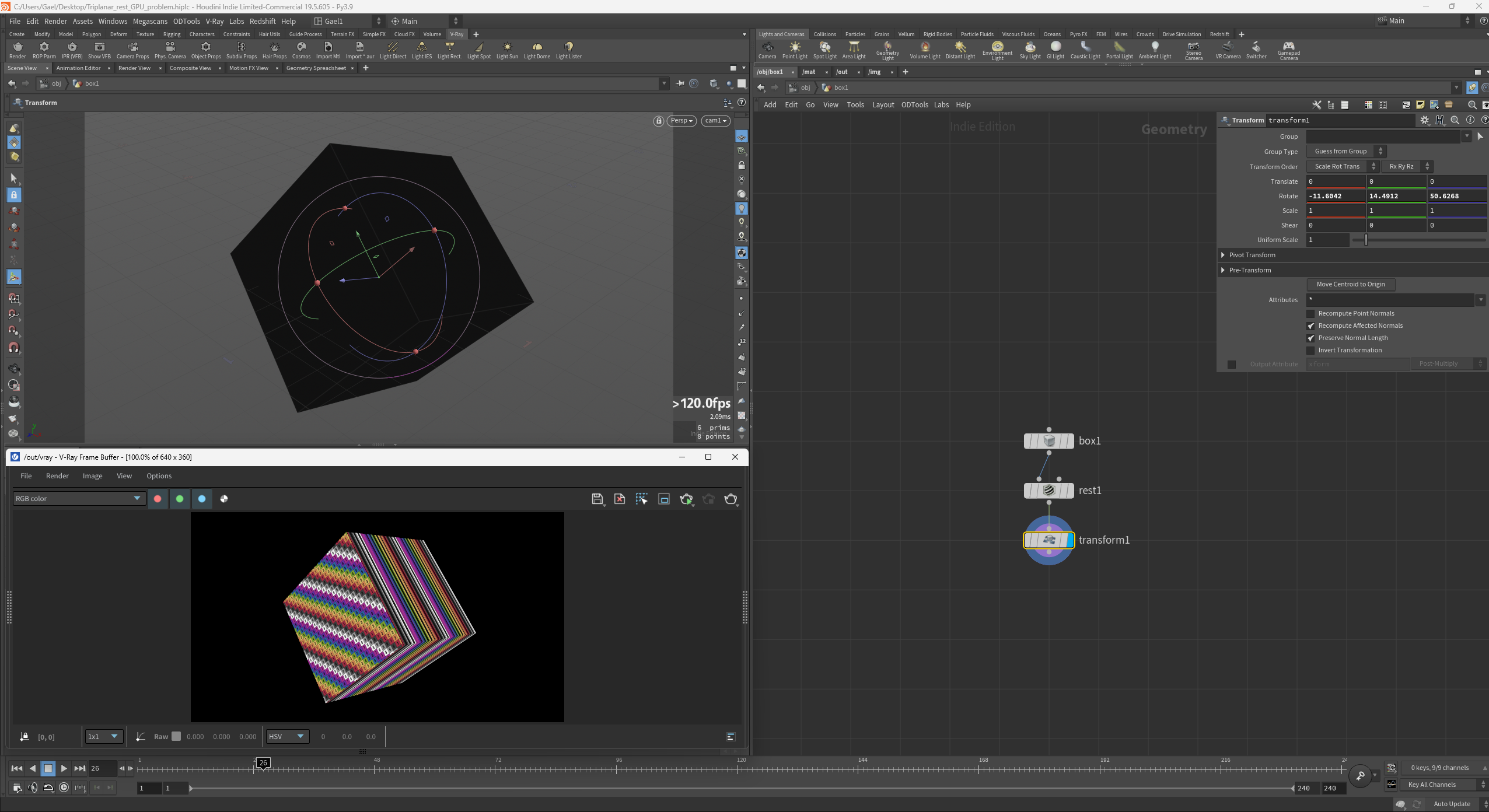Toggle the green channel in VFB
1489x812 pixels.
[180, 499]
